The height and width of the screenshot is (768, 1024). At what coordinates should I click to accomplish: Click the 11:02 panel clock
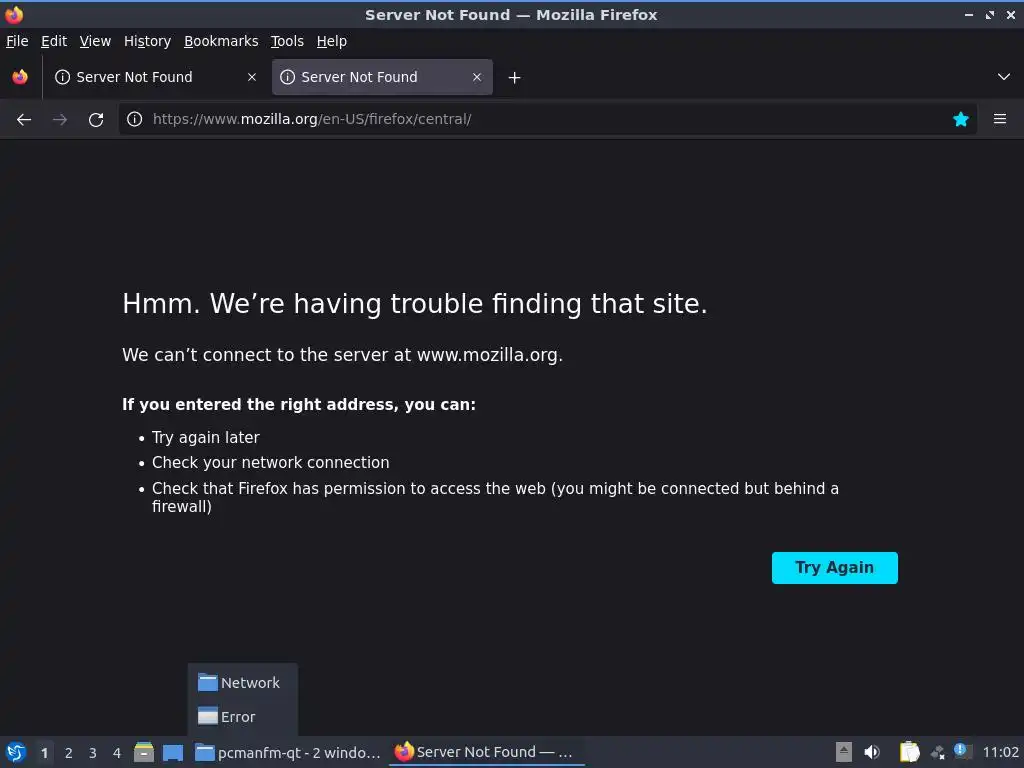(1000, 752)
